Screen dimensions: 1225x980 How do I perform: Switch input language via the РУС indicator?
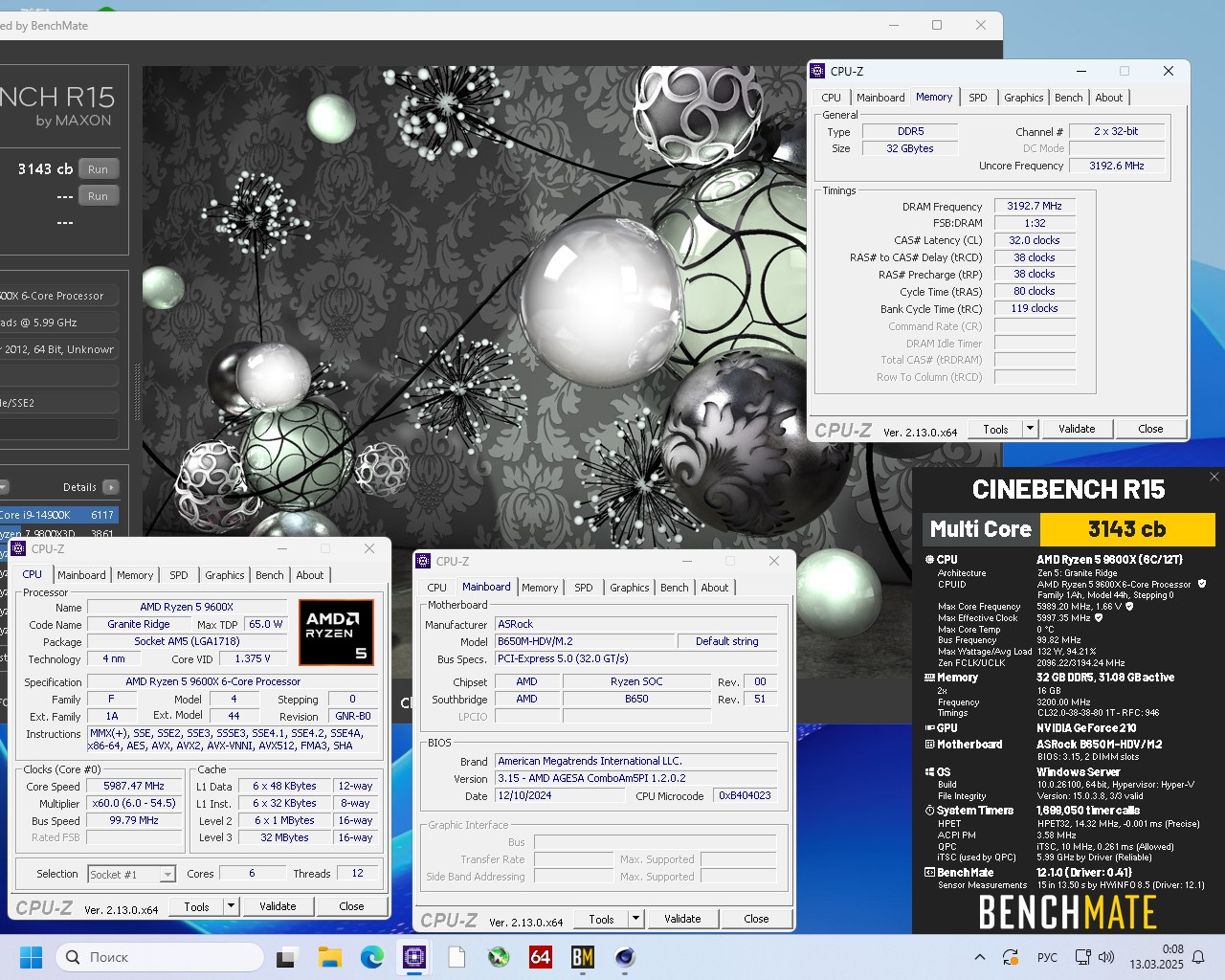pos(1047,957)
